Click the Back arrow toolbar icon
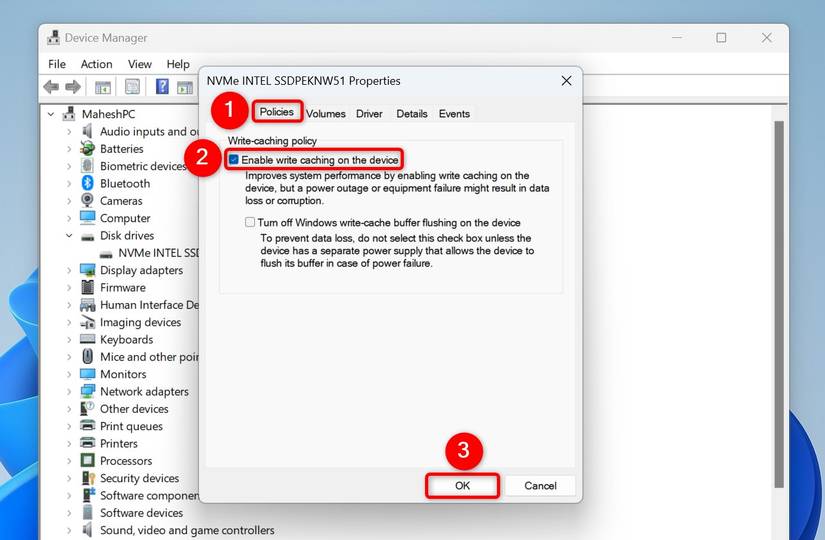Image resolution: width=825 pixels, height=540 pixels. pyautogui.click(x=51, y=86)
